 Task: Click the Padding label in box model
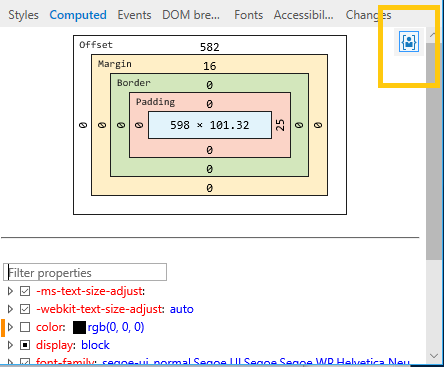pos(155,102)
